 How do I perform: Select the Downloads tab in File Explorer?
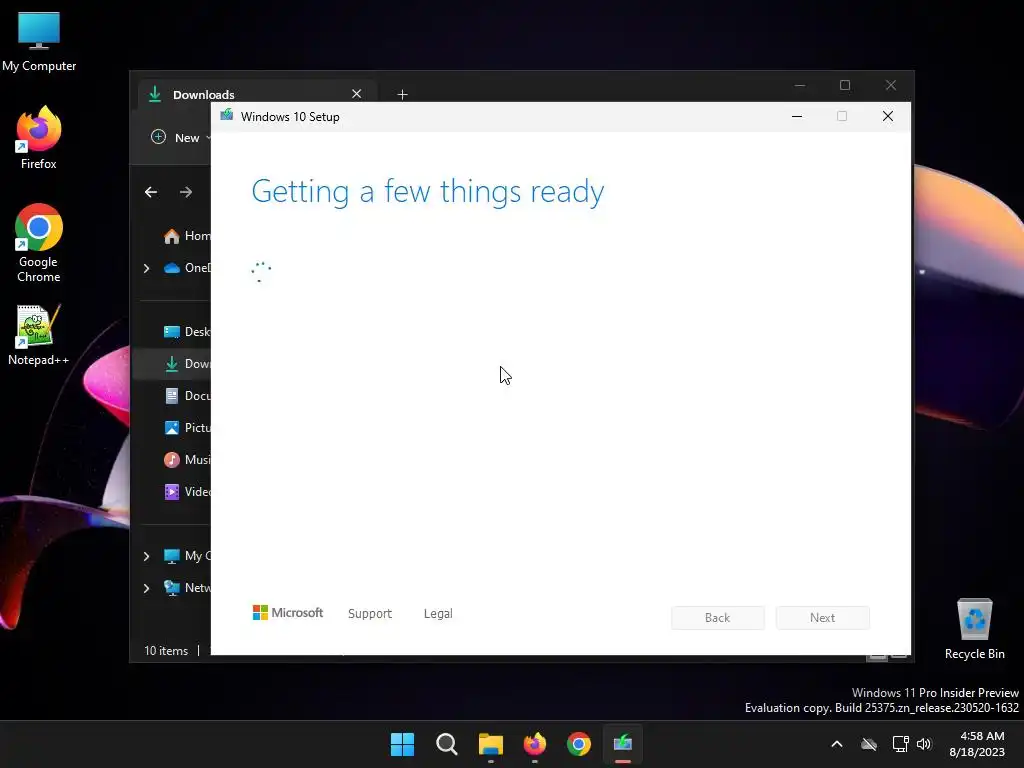tap(255, 94)
